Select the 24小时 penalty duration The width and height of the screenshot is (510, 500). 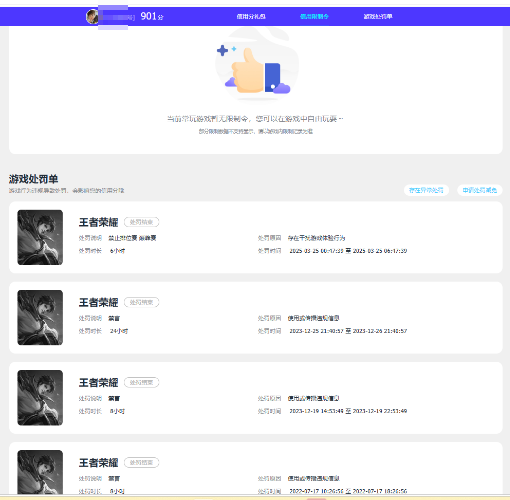119,331
